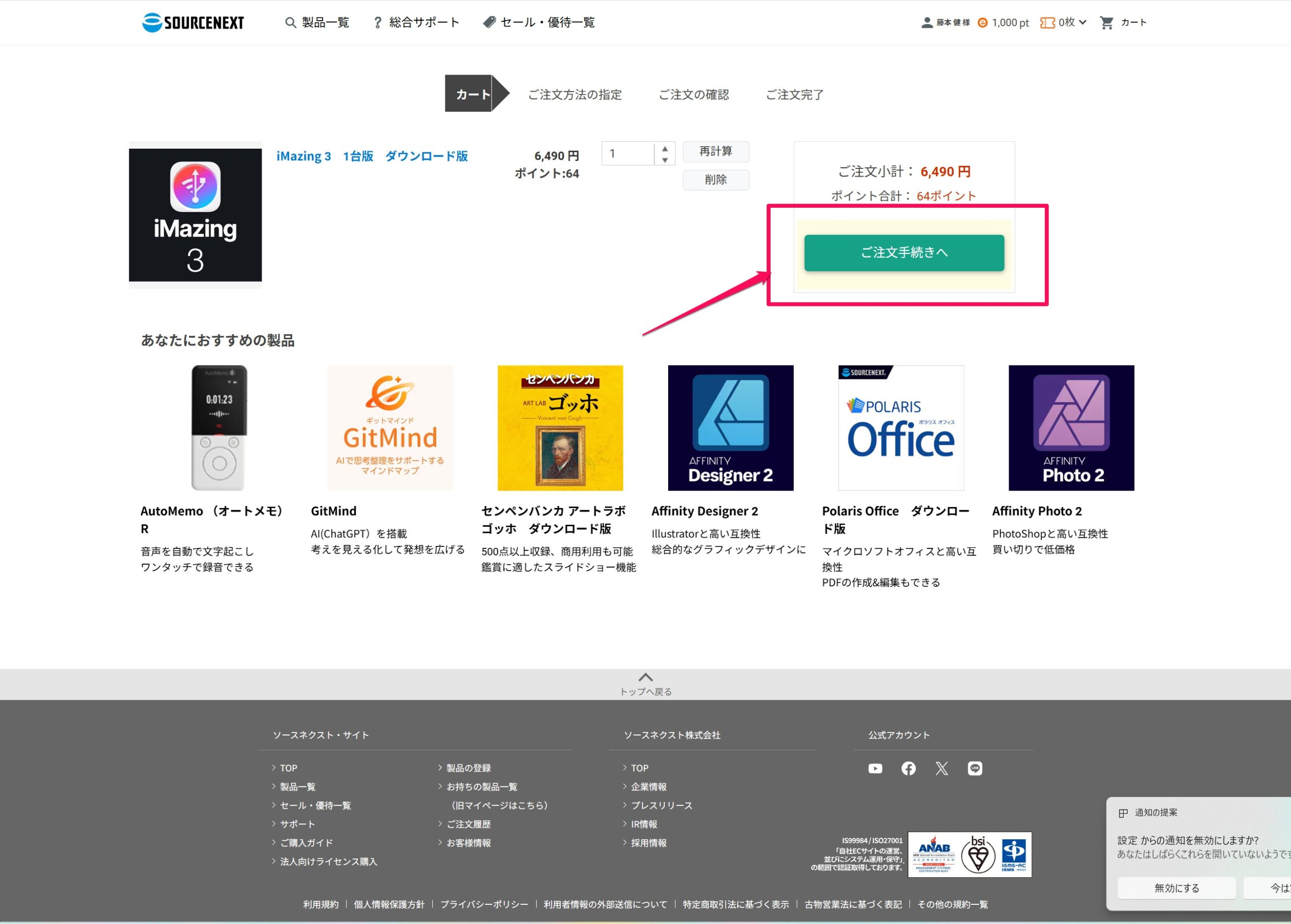
Task: Click the トップへ戻る up chevron
Action: click(645, 677)
